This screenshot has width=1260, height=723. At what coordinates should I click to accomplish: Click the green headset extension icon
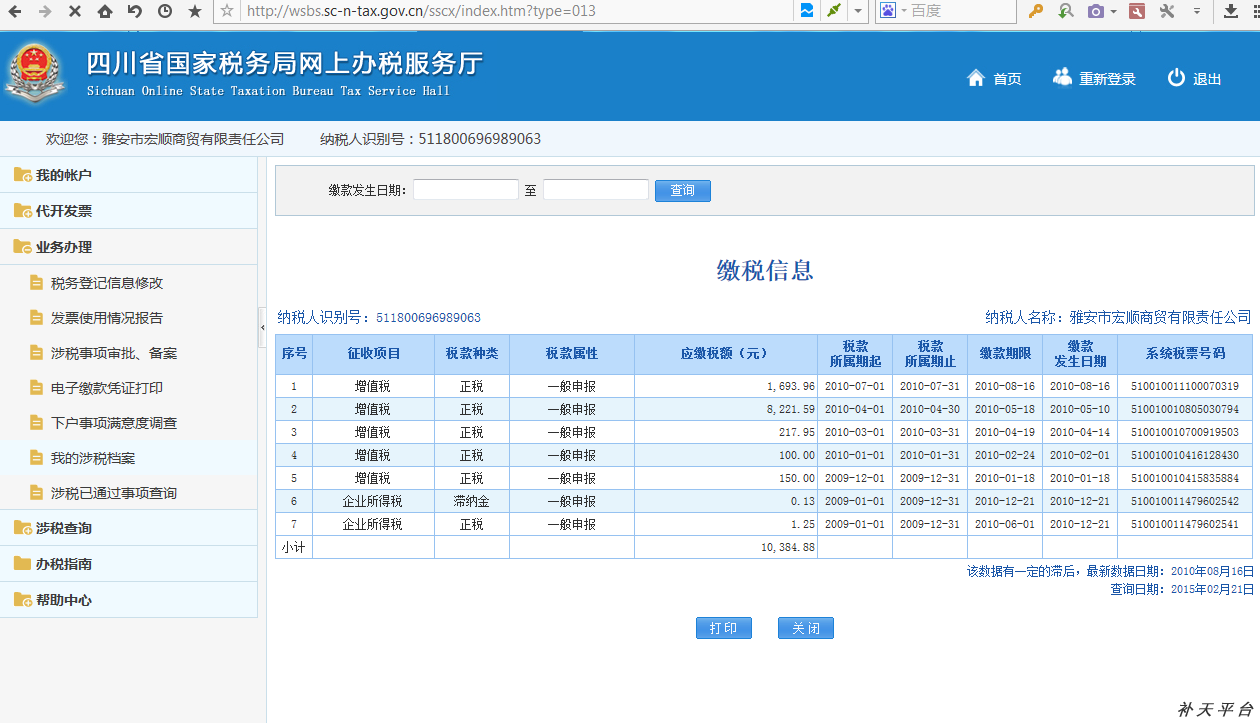tap(1066, 11)
